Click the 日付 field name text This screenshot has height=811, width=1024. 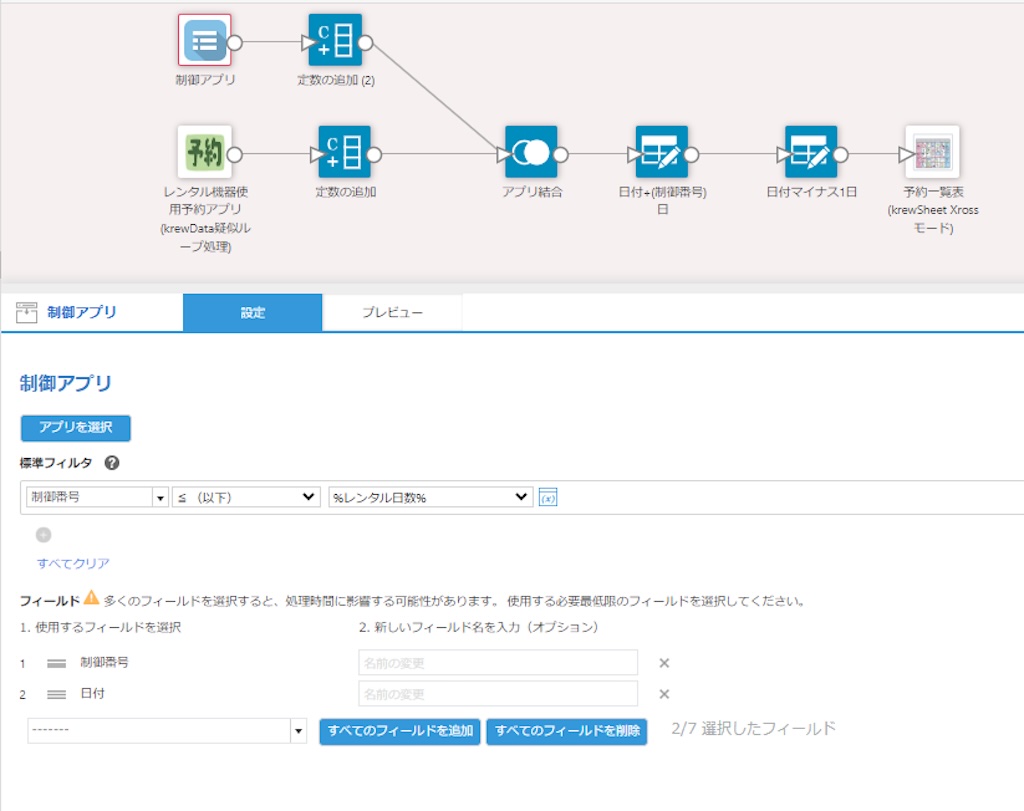(93, 693)
